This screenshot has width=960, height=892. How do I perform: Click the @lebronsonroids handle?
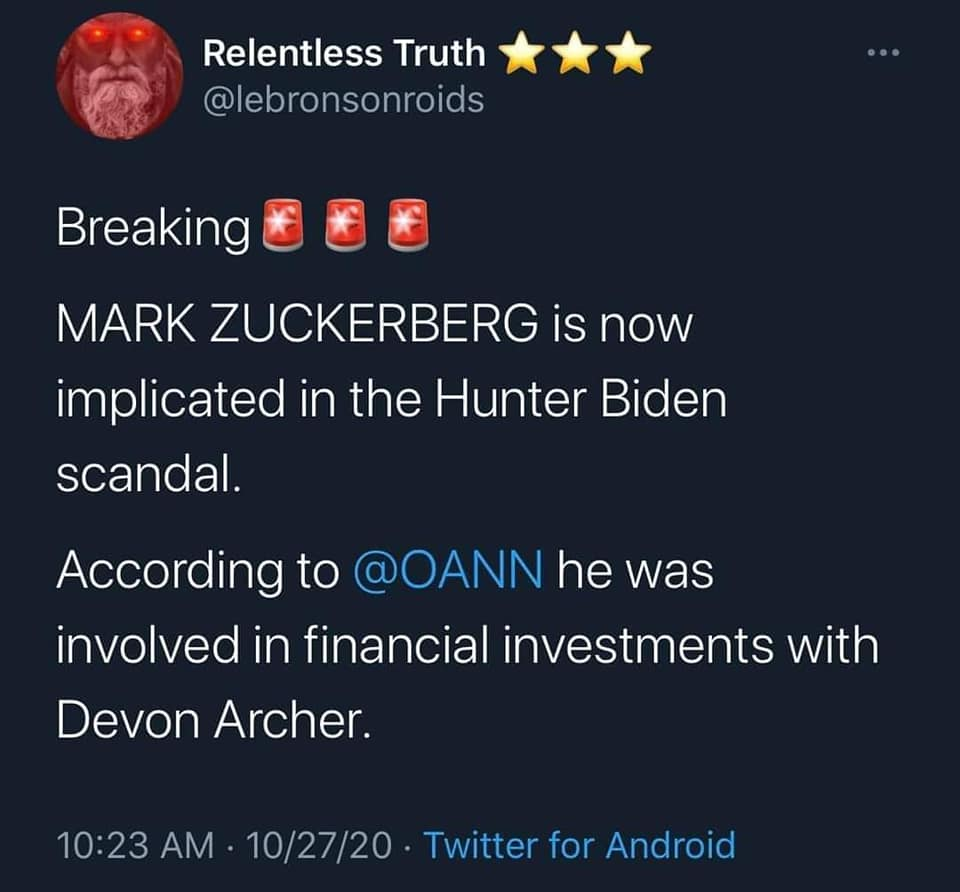tap(343, 100)
